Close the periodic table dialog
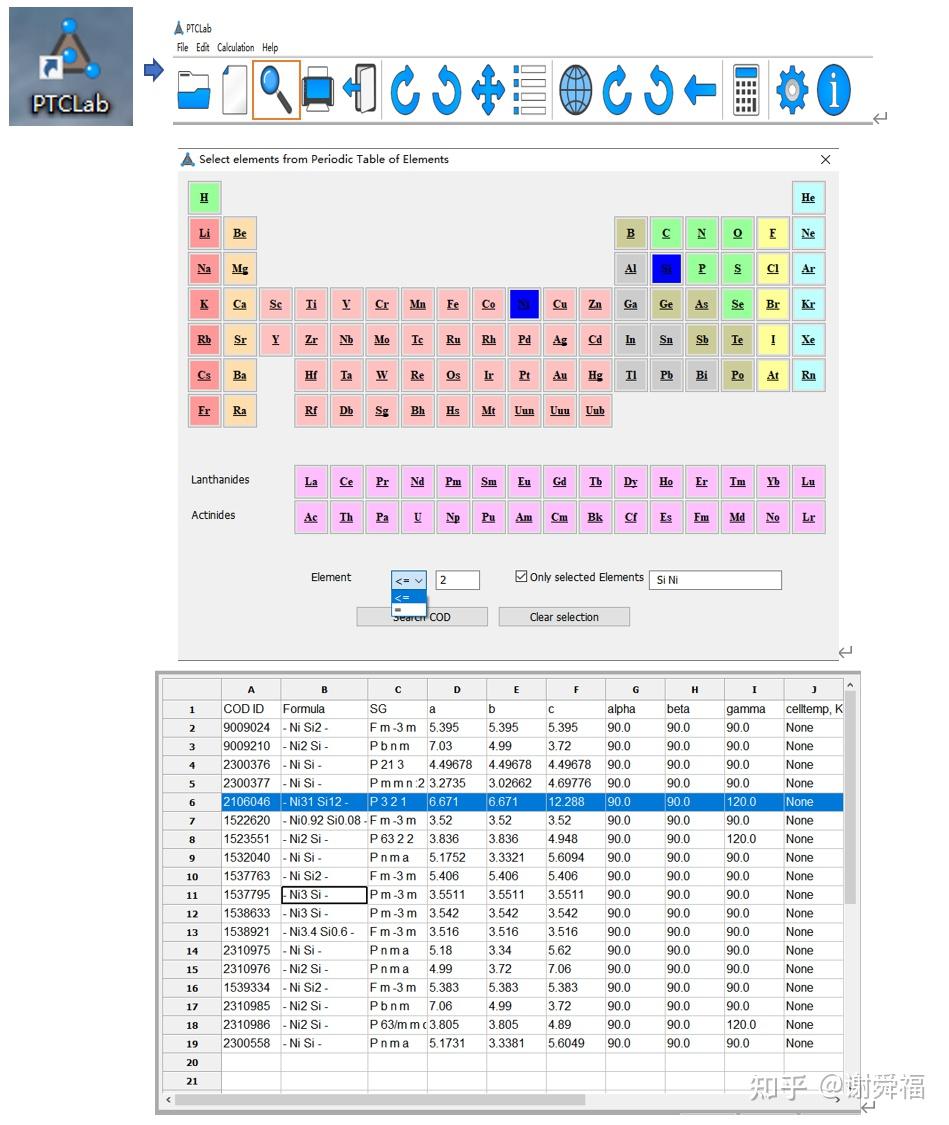This screenshot has width=949, height=1125. click(826, 159)
